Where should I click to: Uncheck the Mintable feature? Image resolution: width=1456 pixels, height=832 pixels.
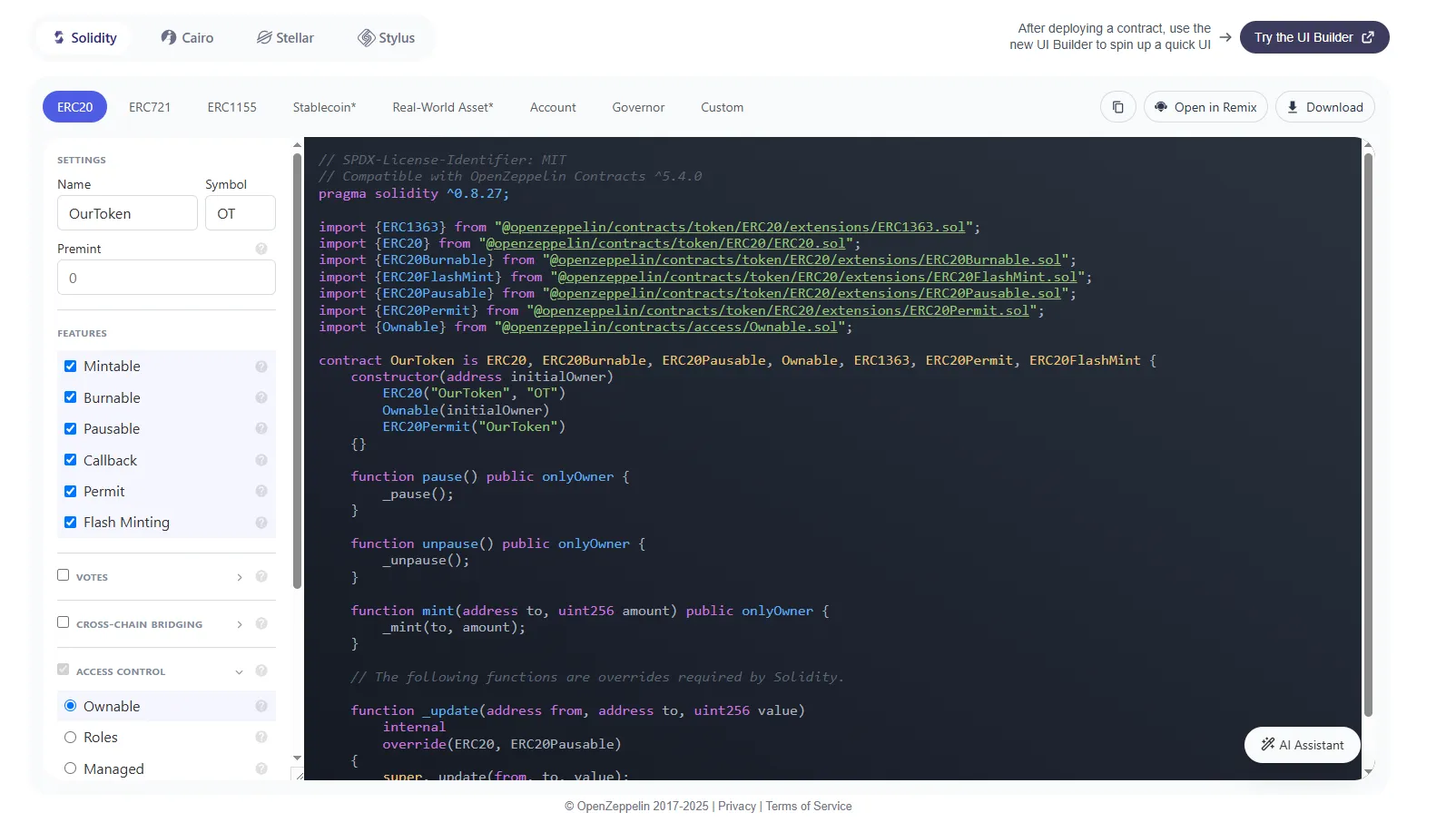(70, 366)
